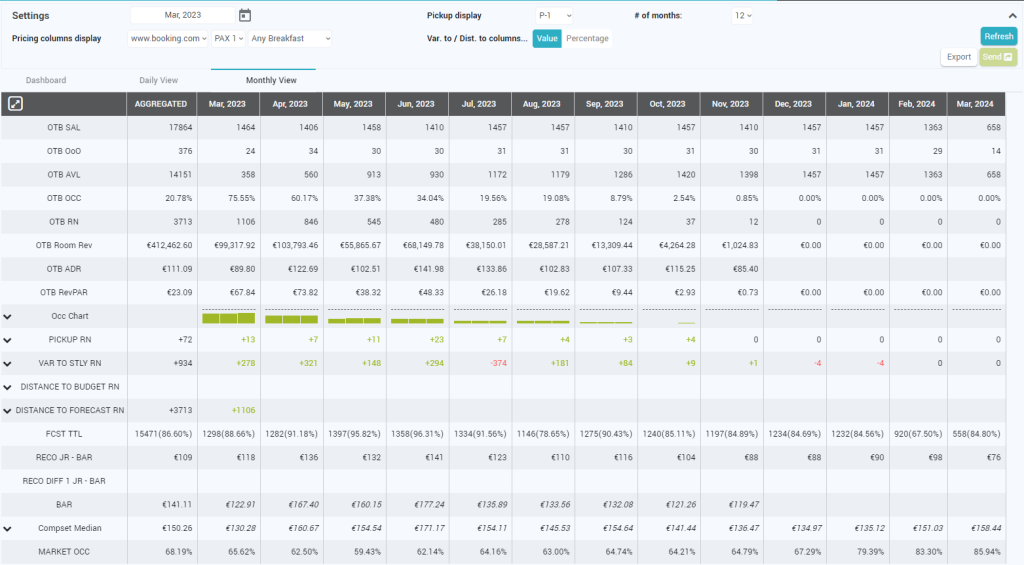Click the Mar 2023 occupancy chart bar
Screen dimensions: 1024x565
pyautogui.click(x=229, y=318)
